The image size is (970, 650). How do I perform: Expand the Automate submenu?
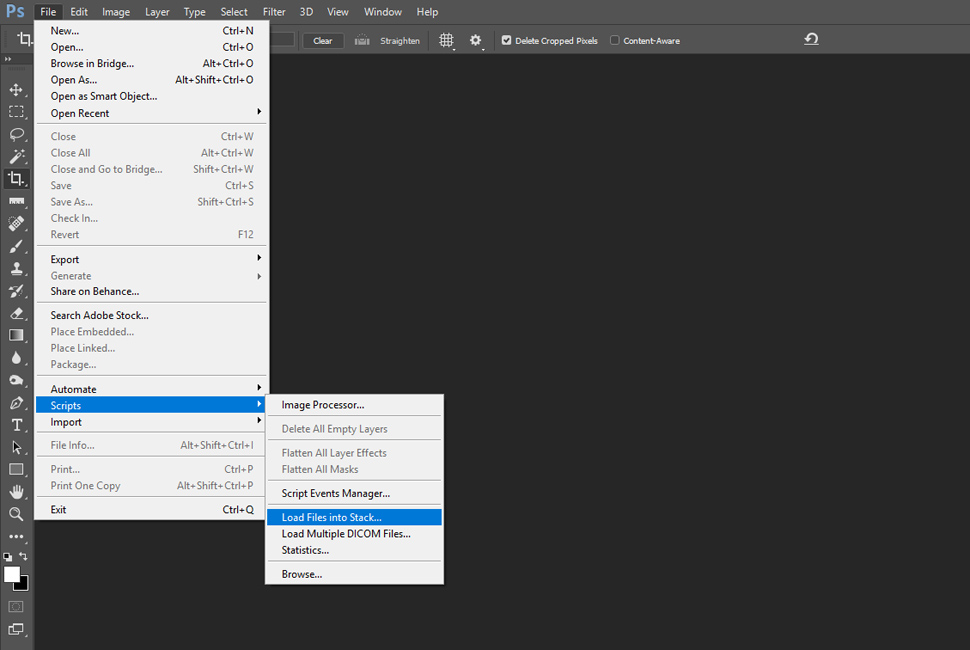point(152,389)
